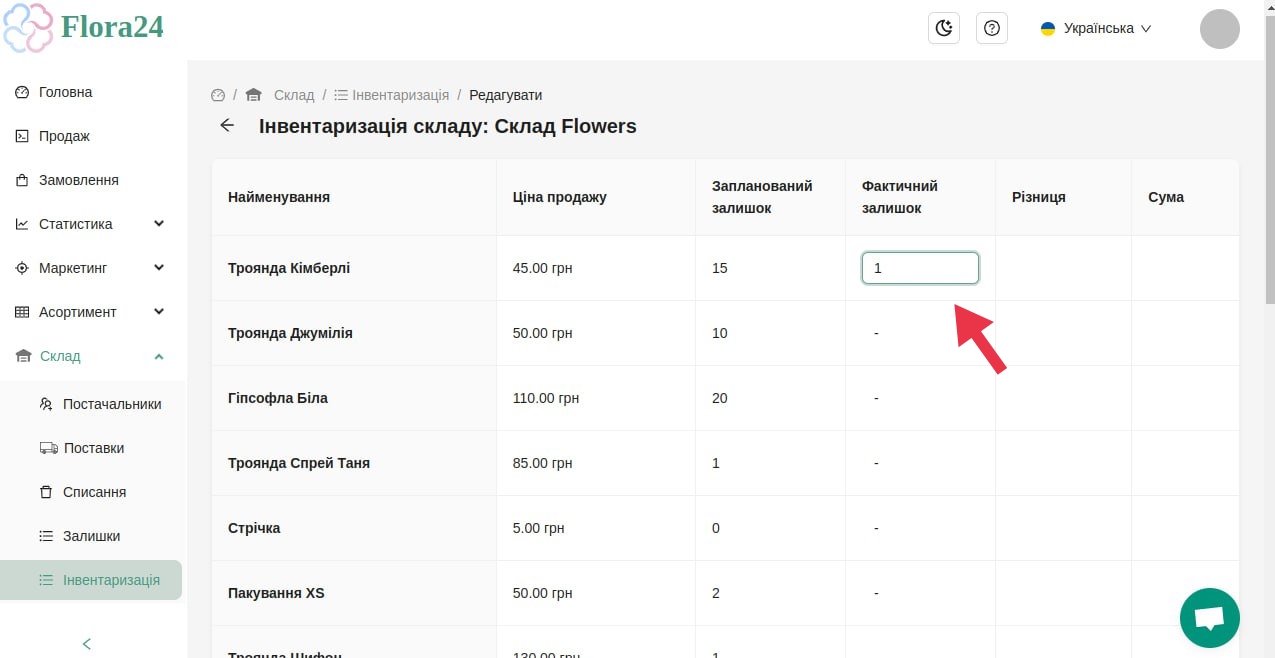Click the dashboard breadcrumb icon
The width and height of the screenshot is (1275, 658).
point(218,95)
